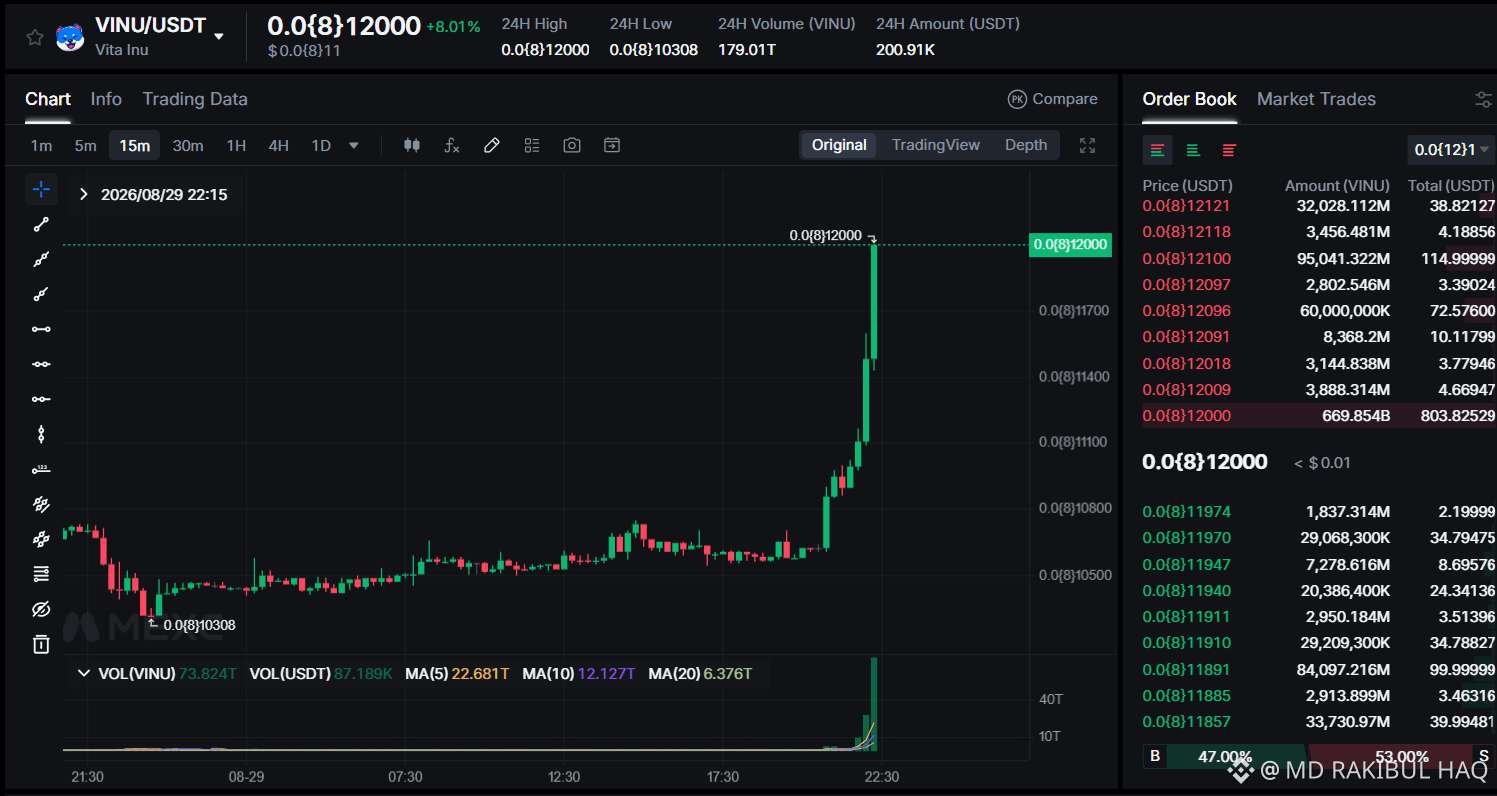Switch to the Chart tab
This screenshot has height=796, width=1497.
tap(48, 99)
